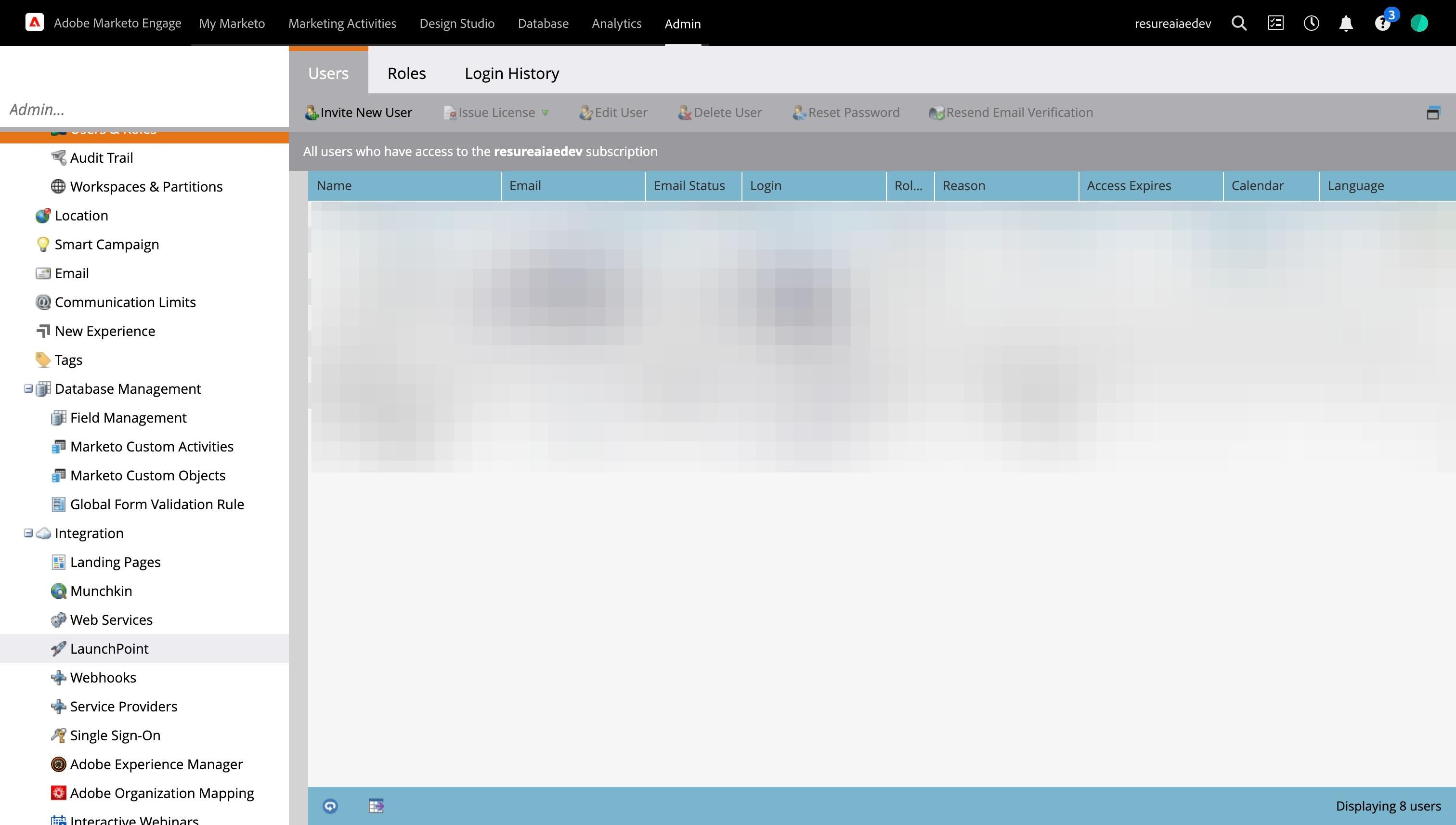Open the recent history clock icon
This screenshot has height=825, width=1456.
click(1311, 23)
